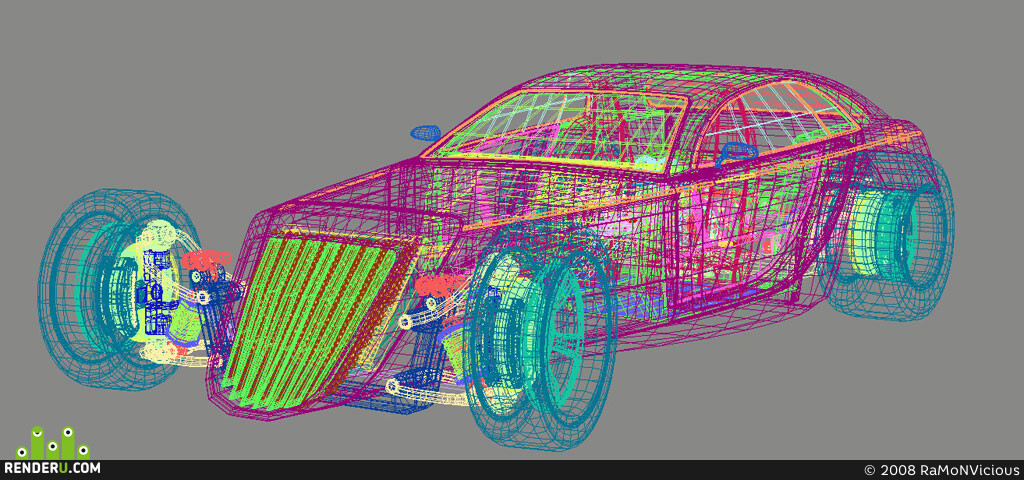This screenshot has height=480, width=1024.
Task: Select the green and red front grille
Action: point(313,320)
